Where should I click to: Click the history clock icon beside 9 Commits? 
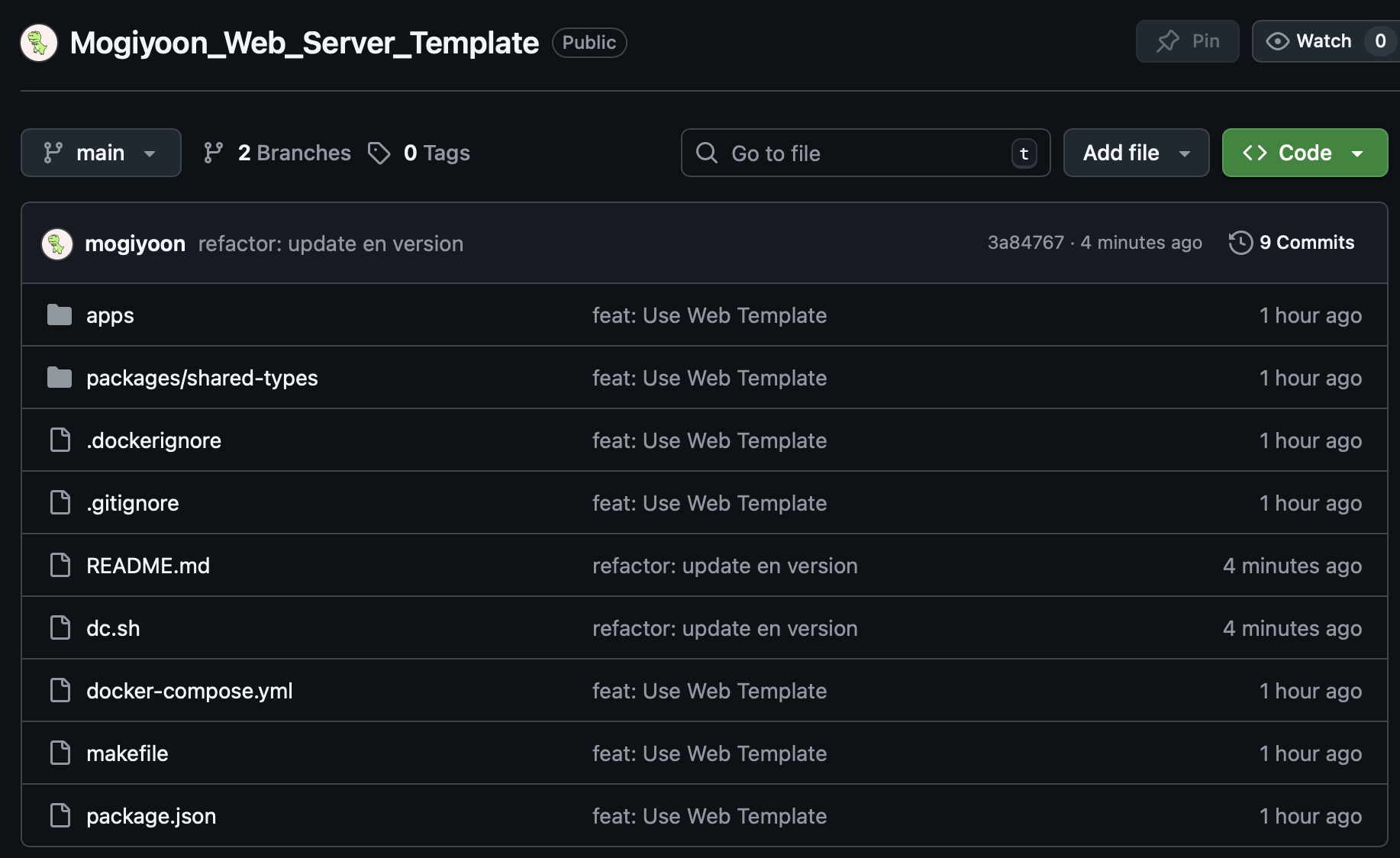coord(1240,243)
